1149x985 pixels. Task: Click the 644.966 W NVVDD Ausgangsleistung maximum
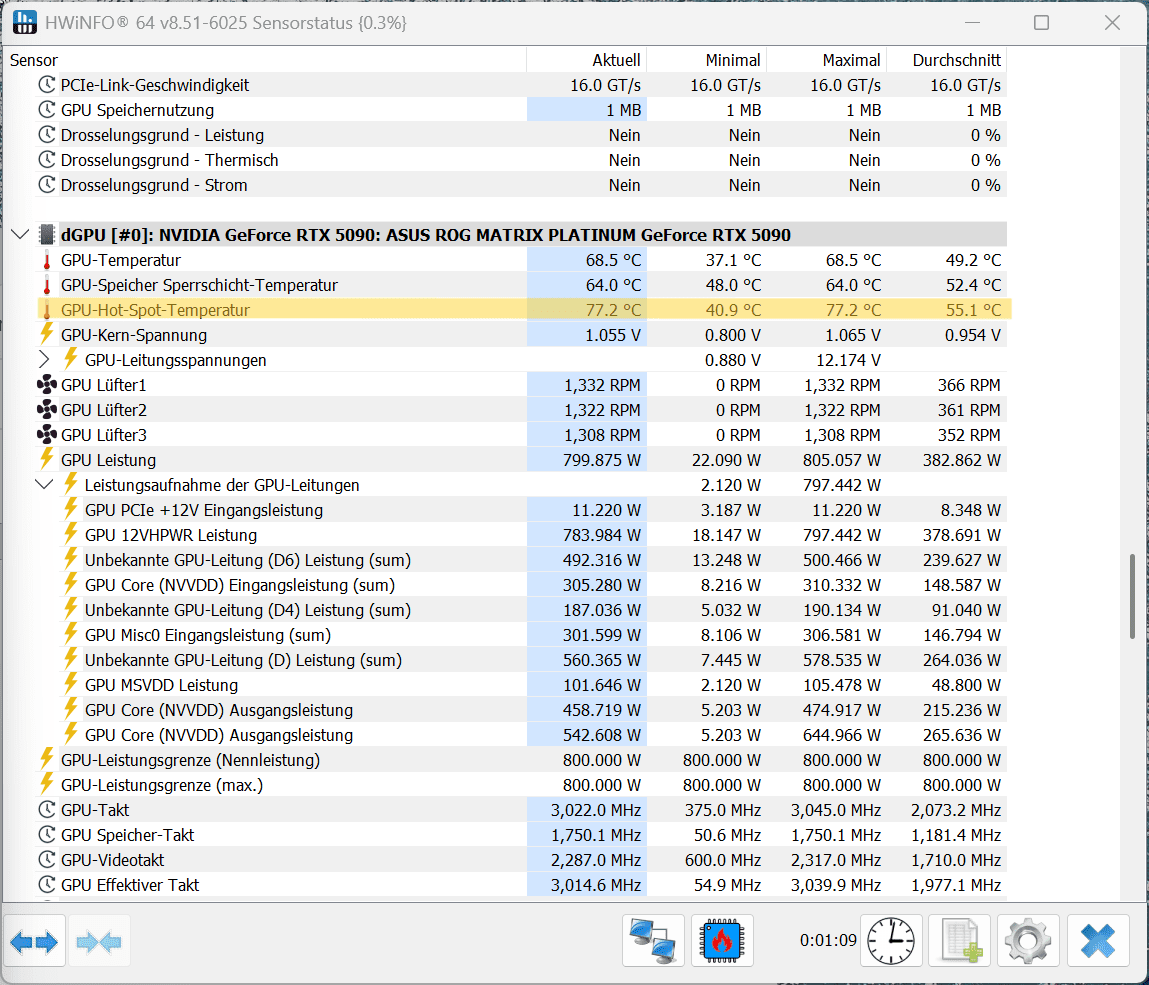coord(841,735)
